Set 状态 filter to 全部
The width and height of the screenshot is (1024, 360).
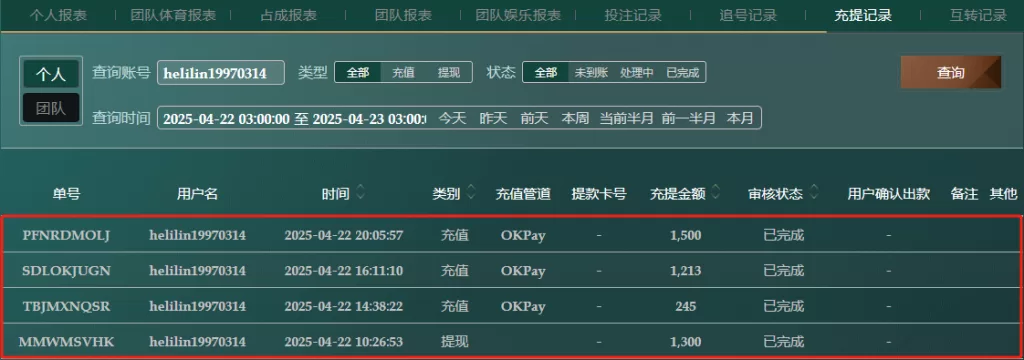tap(545, 73)
